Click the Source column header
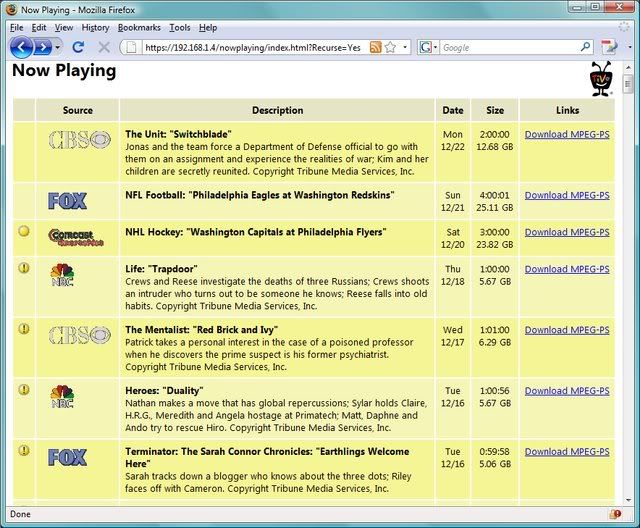The image size is (640, 528). (x=78, y=110)
